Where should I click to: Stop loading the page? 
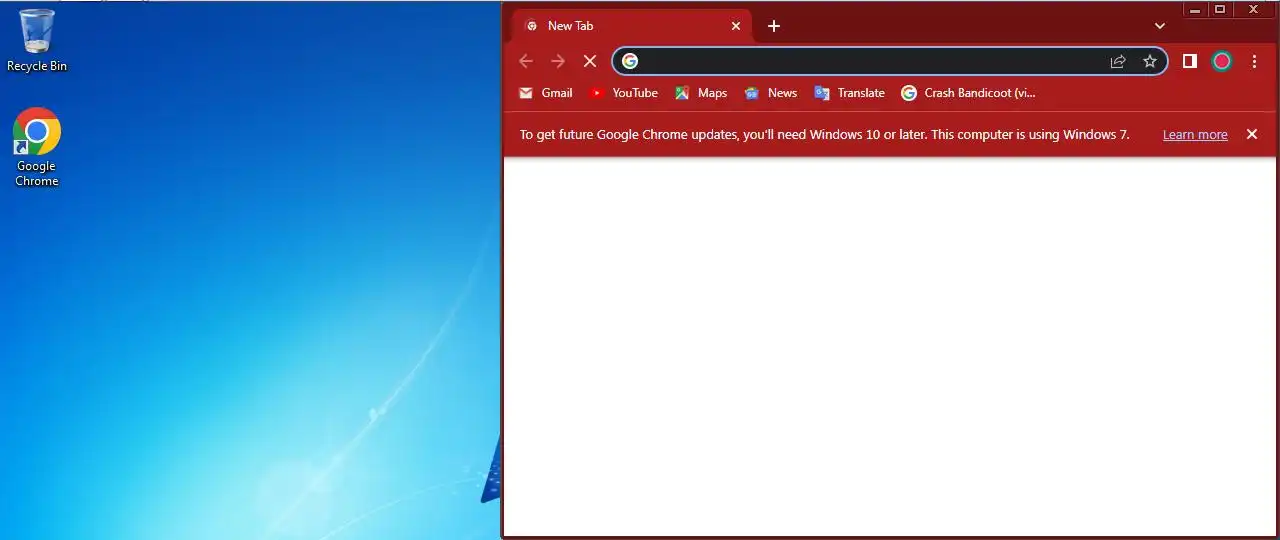pos(590,61)
